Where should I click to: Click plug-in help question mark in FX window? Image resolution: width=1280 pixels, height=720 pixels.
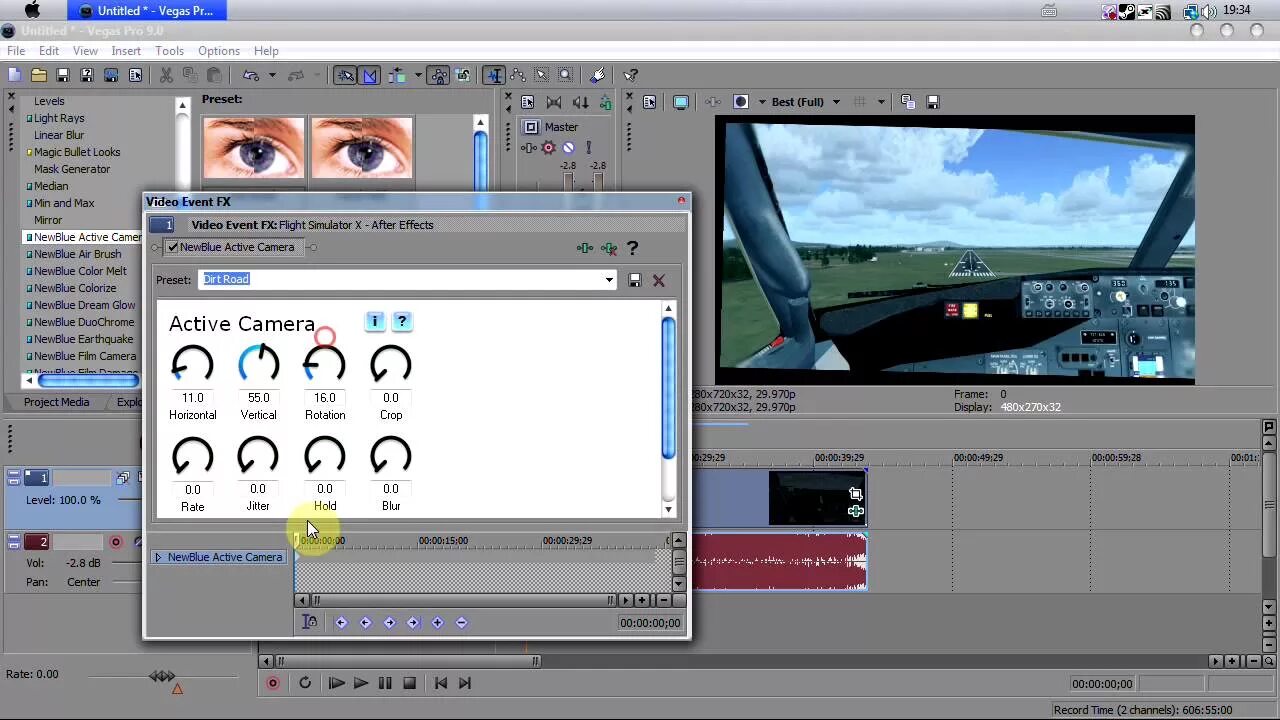pyautogui.click(x=632, y=248)
